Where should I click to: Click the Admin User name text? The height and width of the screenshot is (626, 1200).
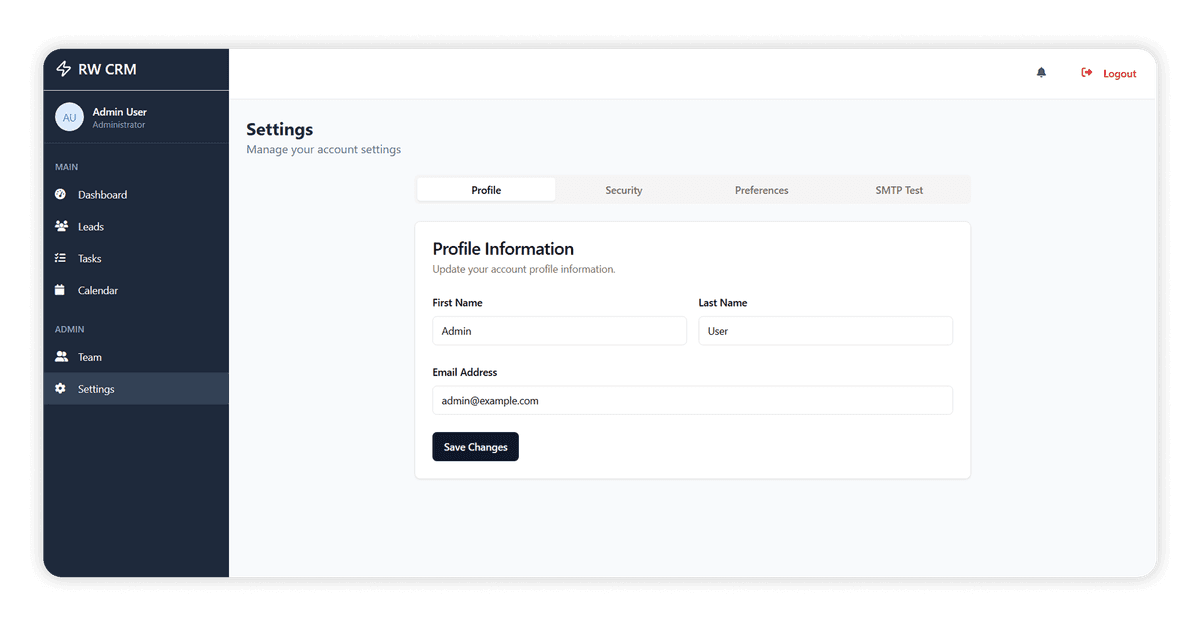pos(120,112)
